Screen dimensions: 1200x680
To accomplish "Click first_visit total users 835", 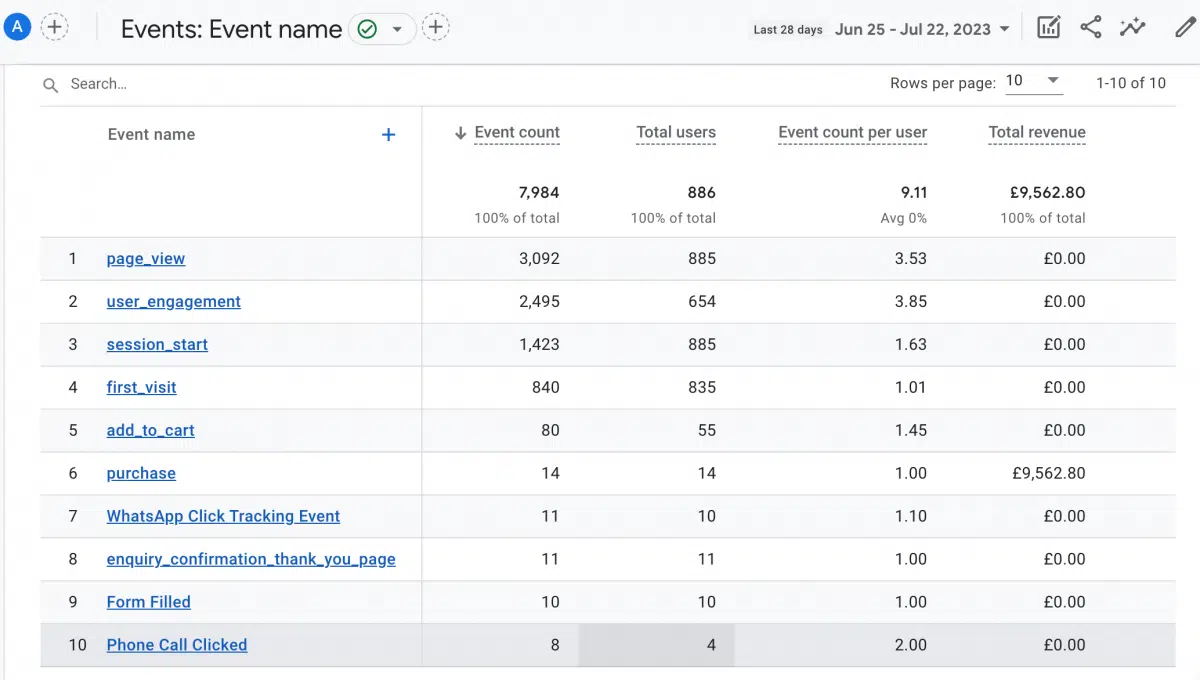I will [702, 387].
